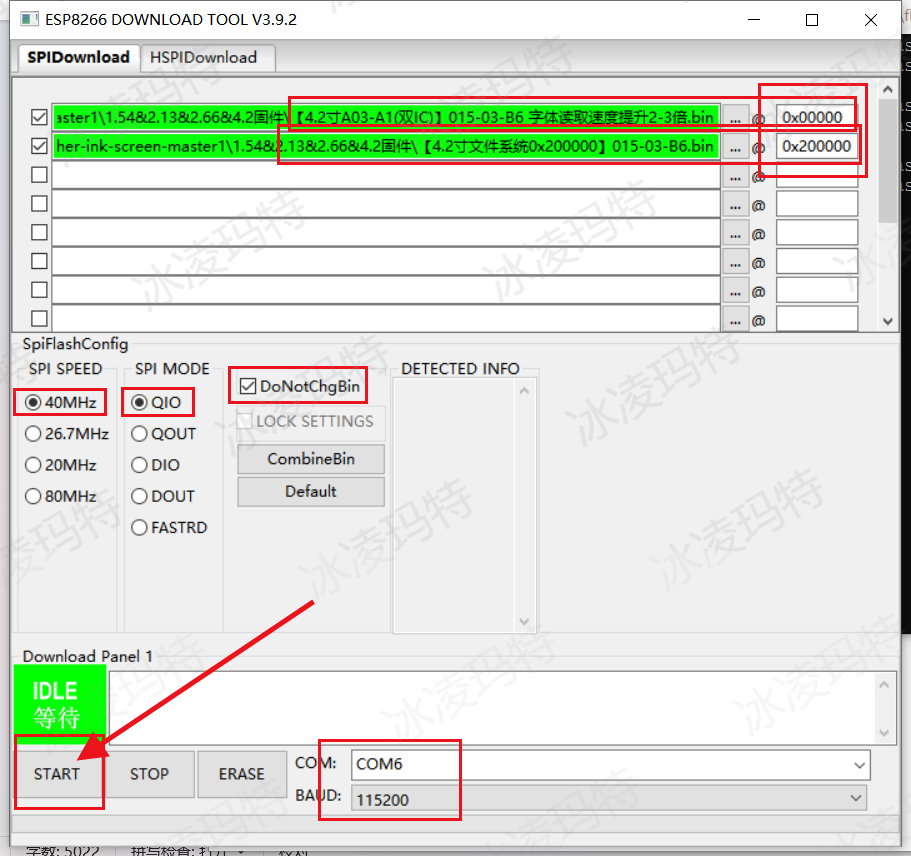Open file browser for third row
This screenshot has height=856, width=911.
tap(736, 176)
